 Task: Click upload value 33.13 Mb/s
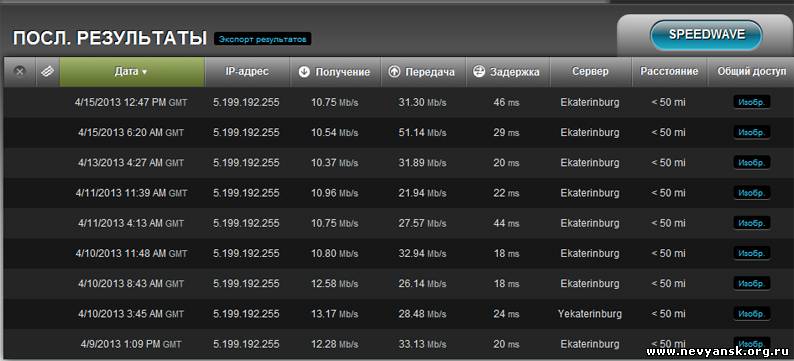[422, 344]
